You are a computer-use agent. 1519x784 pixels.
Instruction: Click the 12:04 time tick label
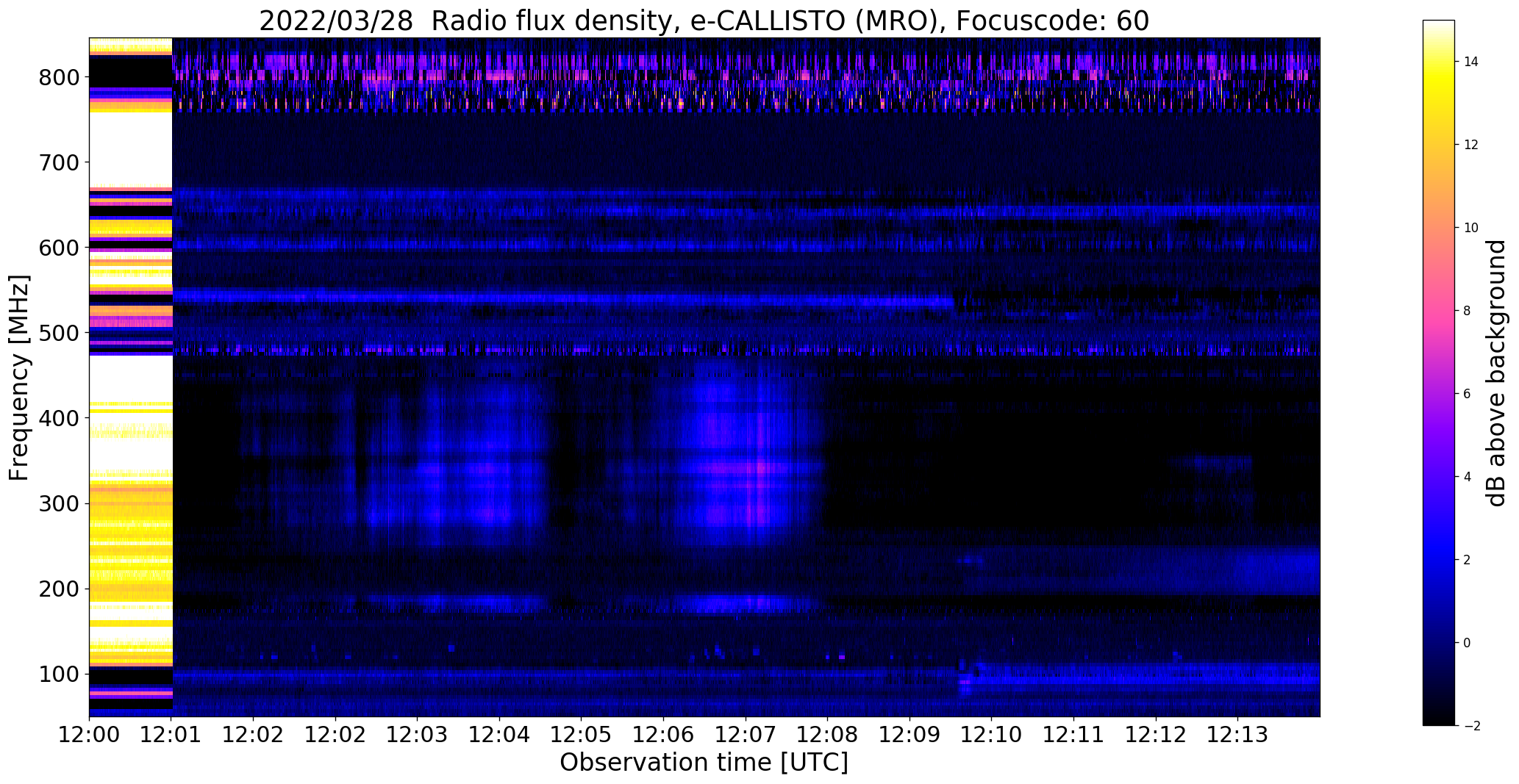tap(499, 735)
